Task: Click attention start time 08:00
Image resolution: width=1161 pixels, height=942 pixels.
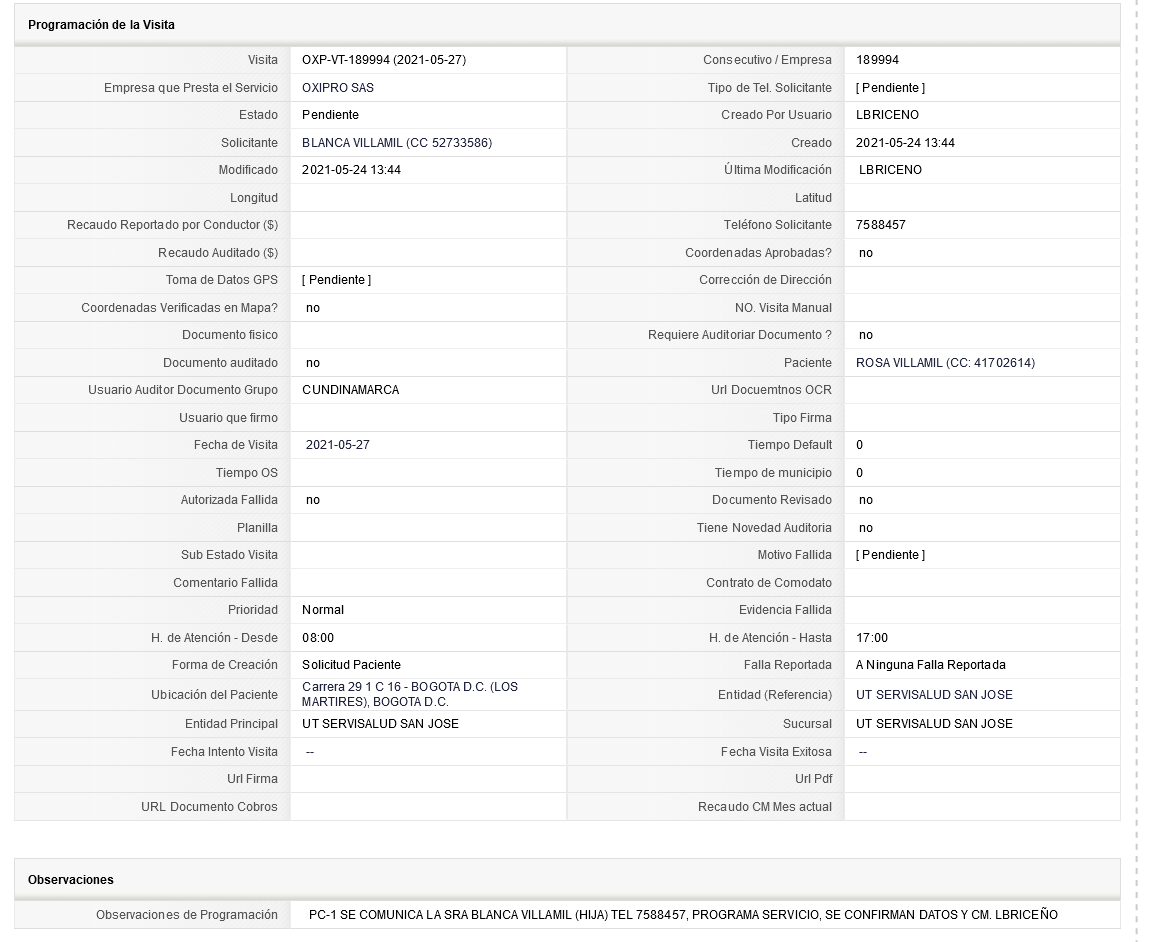Action: [318, 638]
